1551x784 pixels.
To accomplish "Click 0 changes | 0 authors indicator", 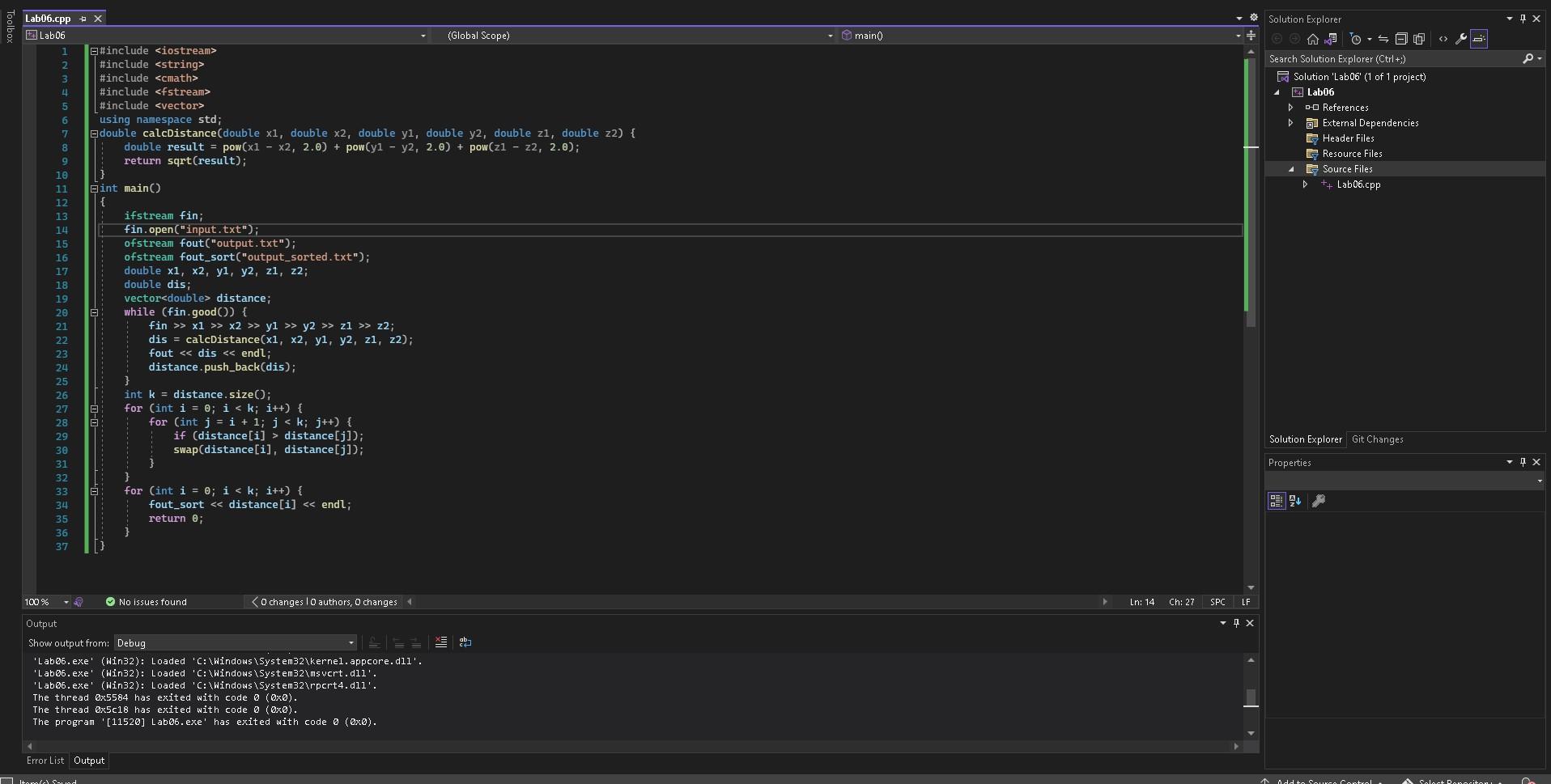I will click(325, 602).
